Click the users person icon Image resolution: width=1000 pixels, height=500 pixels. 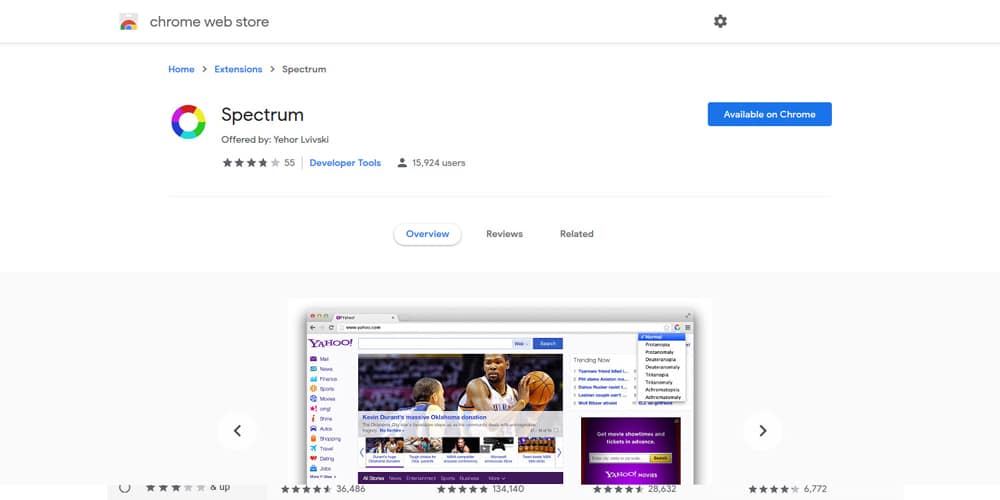coord(402,163)
